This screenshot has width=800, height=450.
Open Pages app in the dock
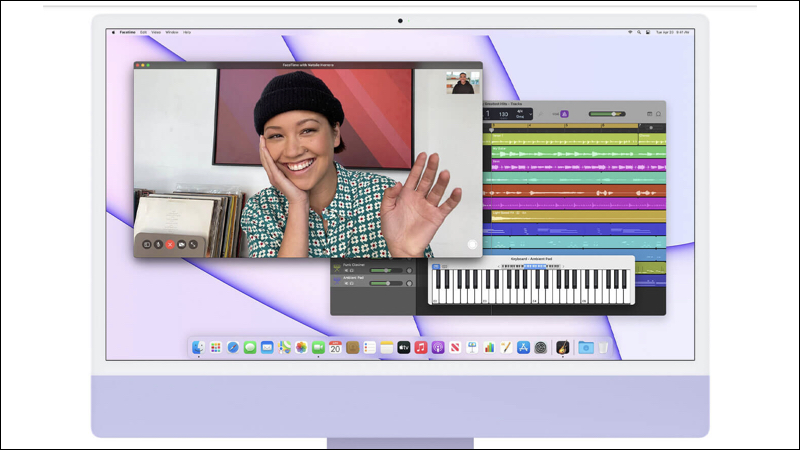point(506,347)
